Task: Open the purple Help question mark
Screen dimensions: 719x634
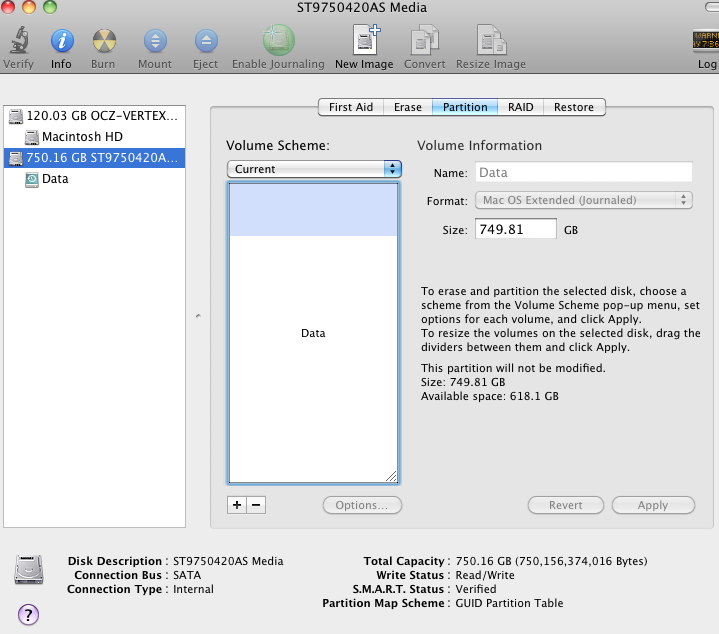Action: coord(28,614)
